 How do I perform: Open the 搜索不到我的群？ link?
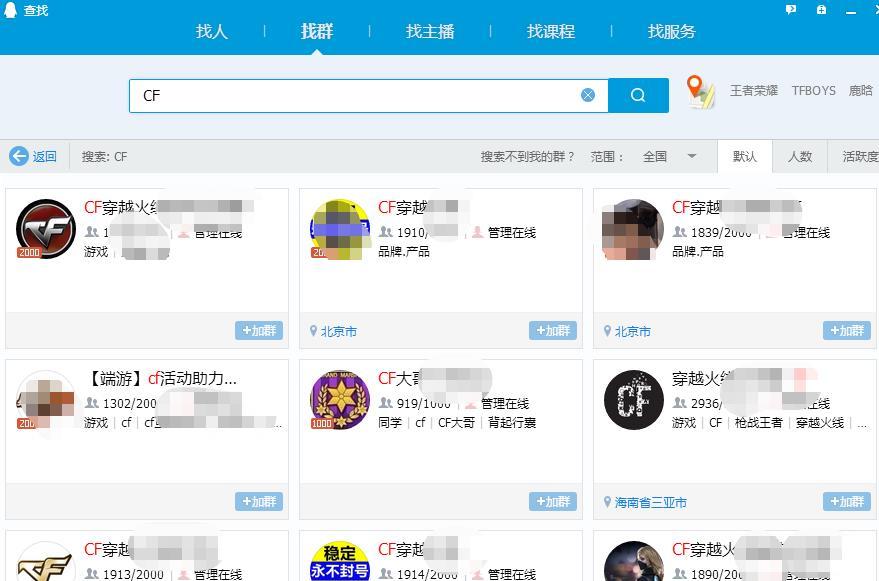click(x=528, y=156)
